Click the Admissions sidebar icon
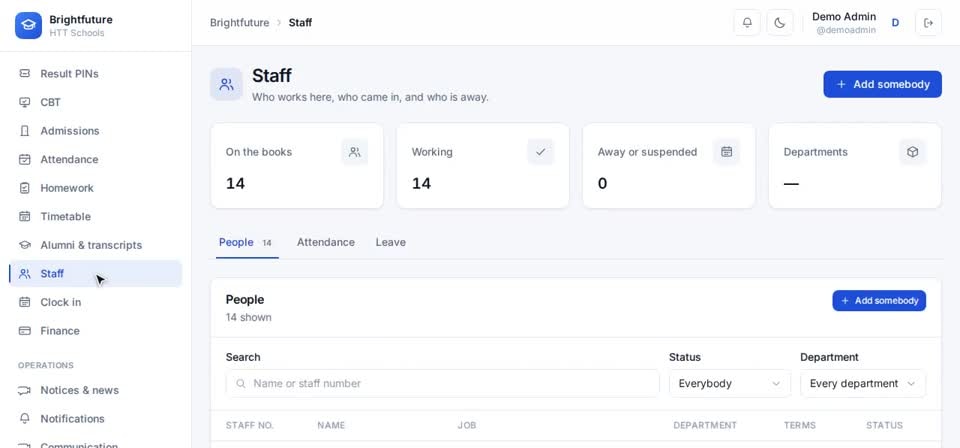The width and height of the screenshot is (960, 448). 24,131
